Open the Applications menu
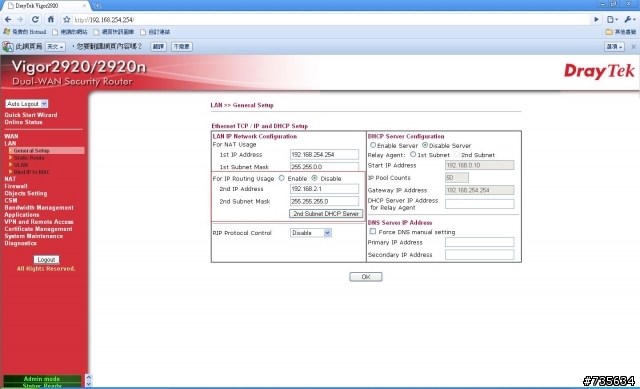This screenshot has width=640, height=389. point(22,215)
